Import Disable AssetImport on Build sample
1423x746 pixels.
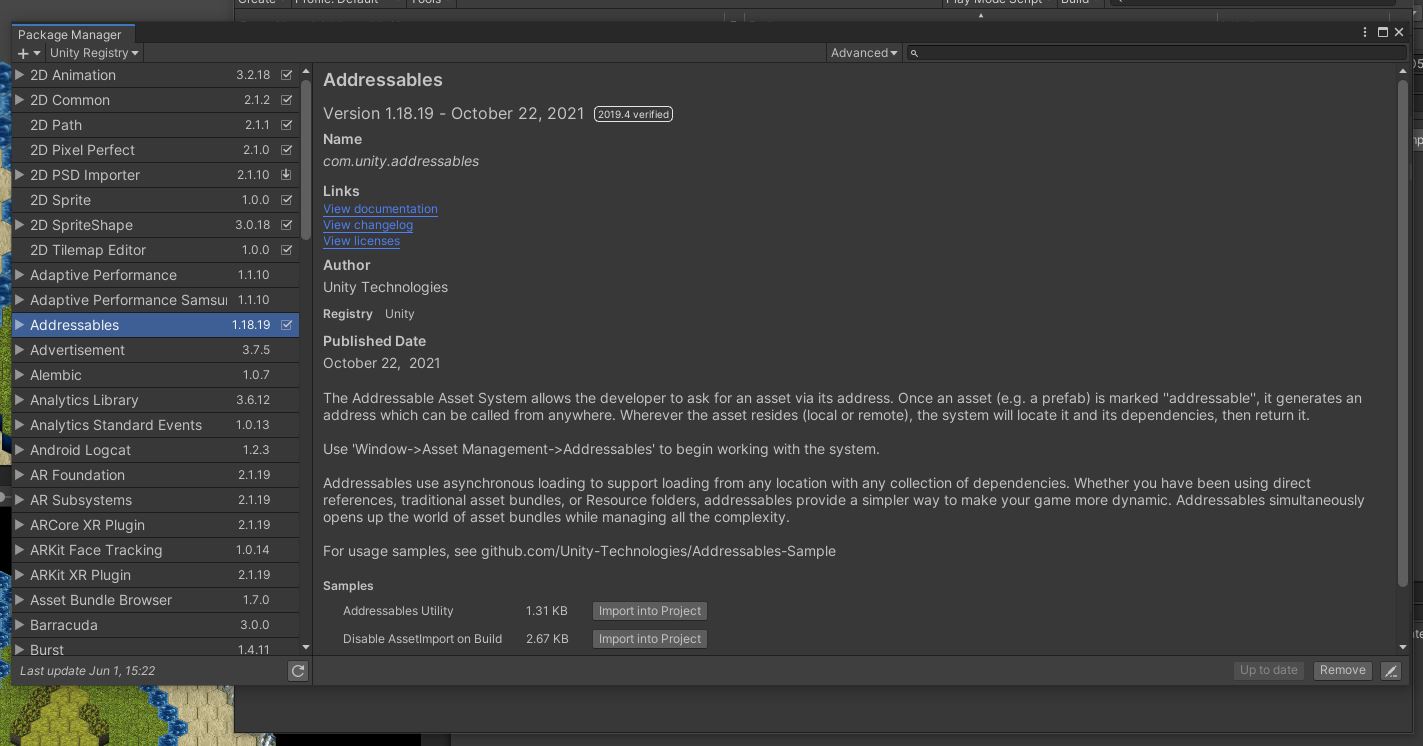click(650, 639)
